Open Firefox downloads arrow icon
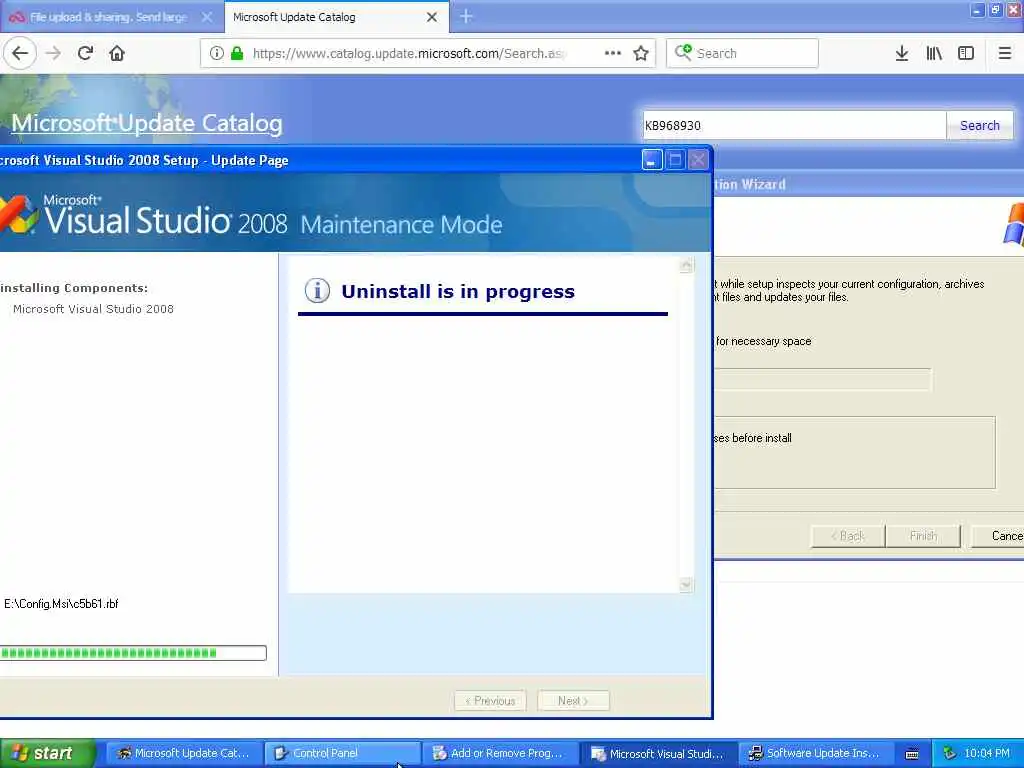Viewport: 1024px width, 768px height. tap(901, 53)
